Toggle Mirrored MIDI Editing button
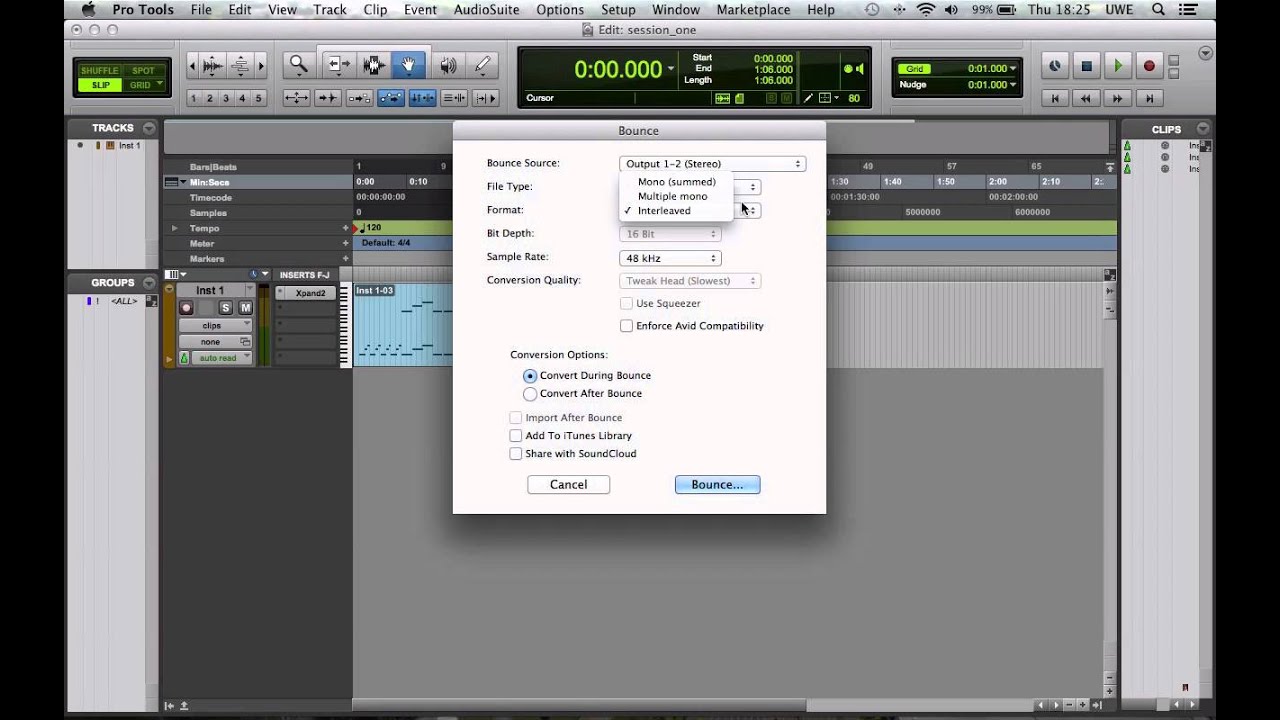Screen dimensions: 1280x720 (x=359, y=98)
